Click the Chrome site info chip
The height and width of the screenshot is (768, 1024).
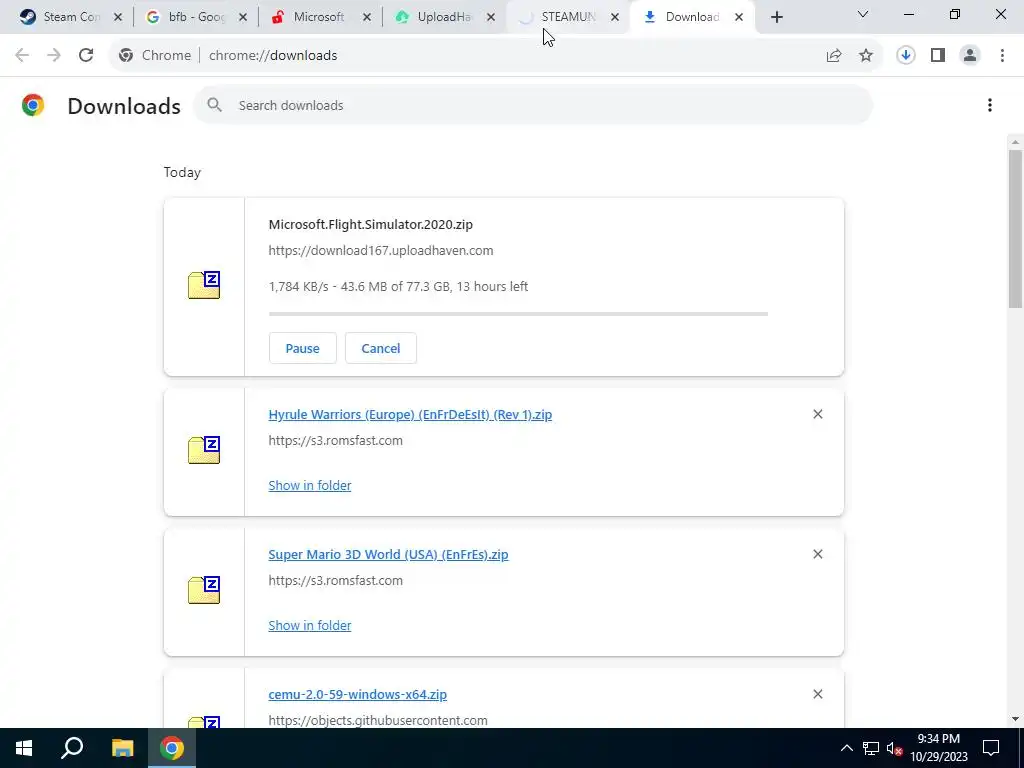(x=155, y=56)
